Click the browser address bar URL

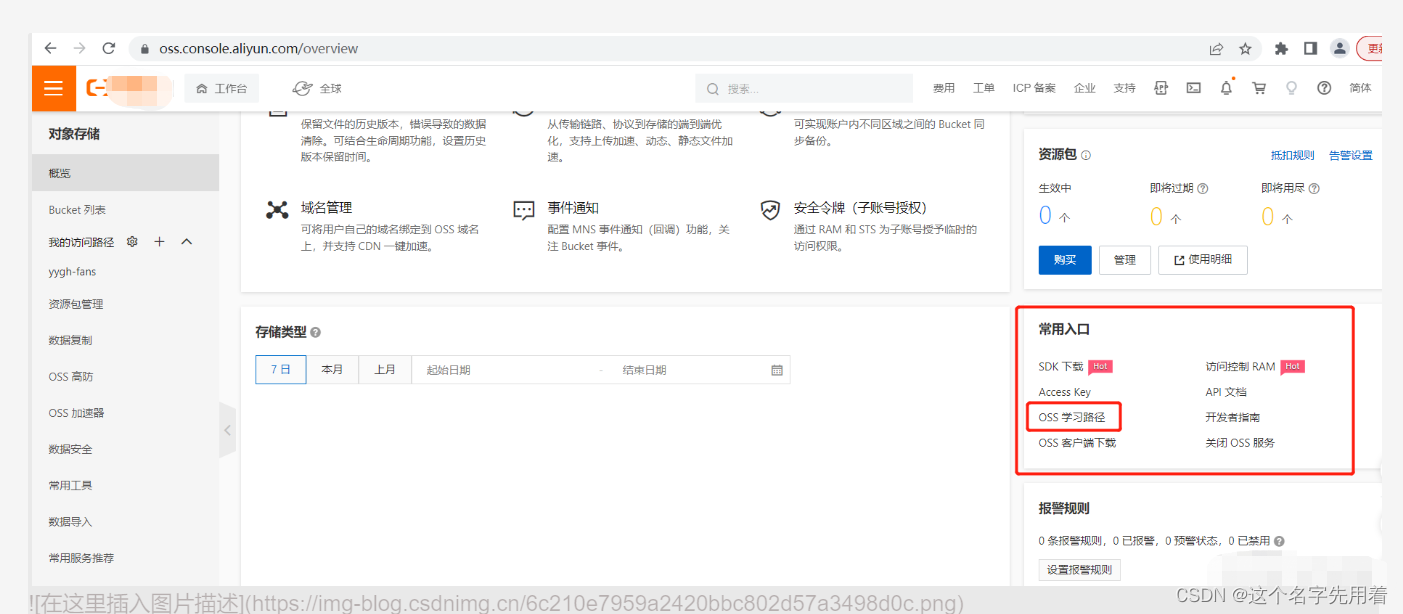pos(258,48)
